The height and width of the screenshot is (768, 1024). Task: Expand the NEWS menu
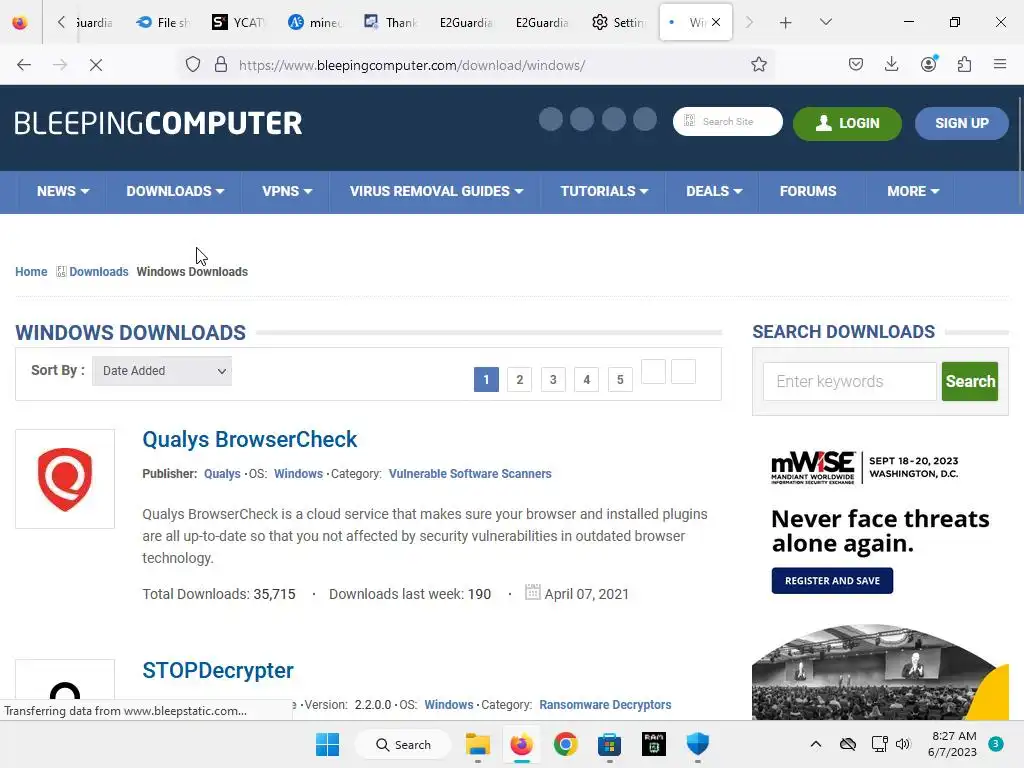(63, 191)
